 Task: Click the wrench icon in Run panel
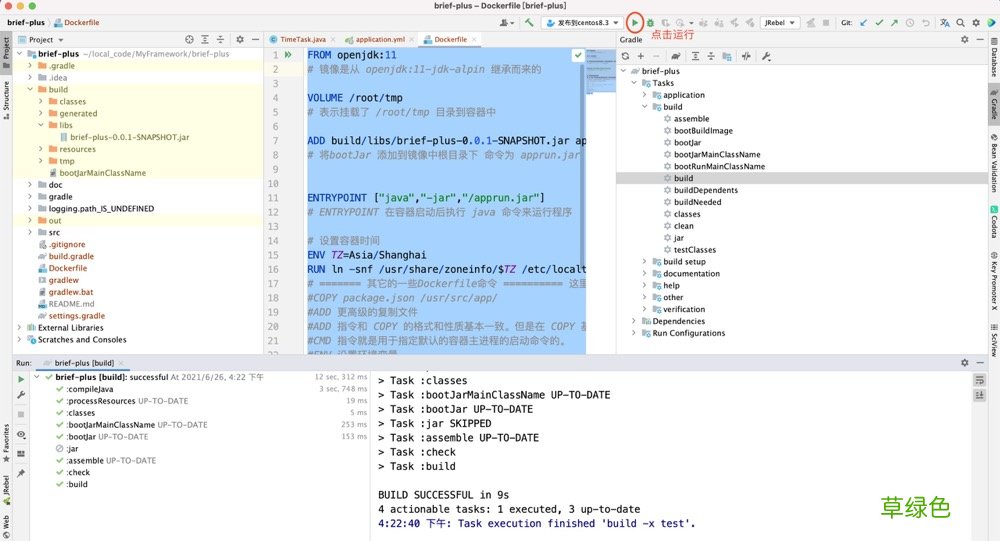pos(21,395)
